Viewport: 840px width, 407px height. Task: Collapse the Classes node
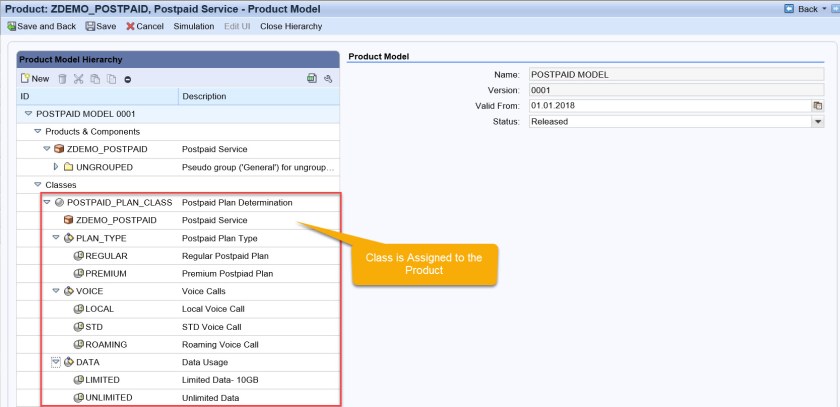[38, 185]
